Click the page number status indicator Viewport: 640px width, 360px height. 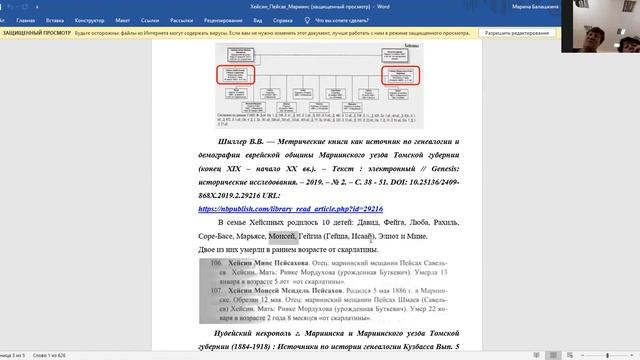coord(12,356)
